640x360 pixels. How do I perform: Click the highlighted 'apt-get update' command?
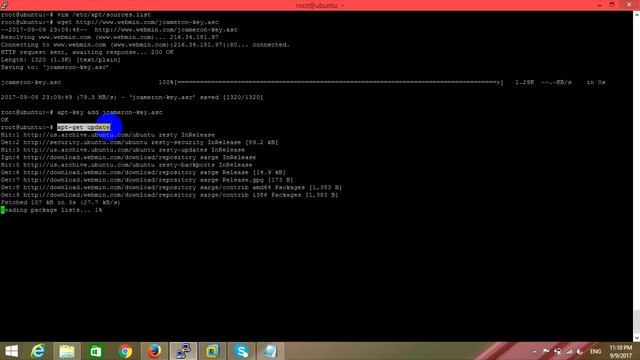click(84, 127)
